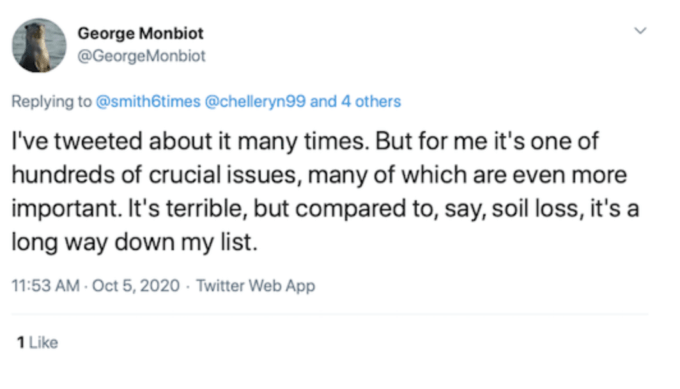View who liked via '1 Like'
This screenshot has width=680, height=389.
point(37,343)
